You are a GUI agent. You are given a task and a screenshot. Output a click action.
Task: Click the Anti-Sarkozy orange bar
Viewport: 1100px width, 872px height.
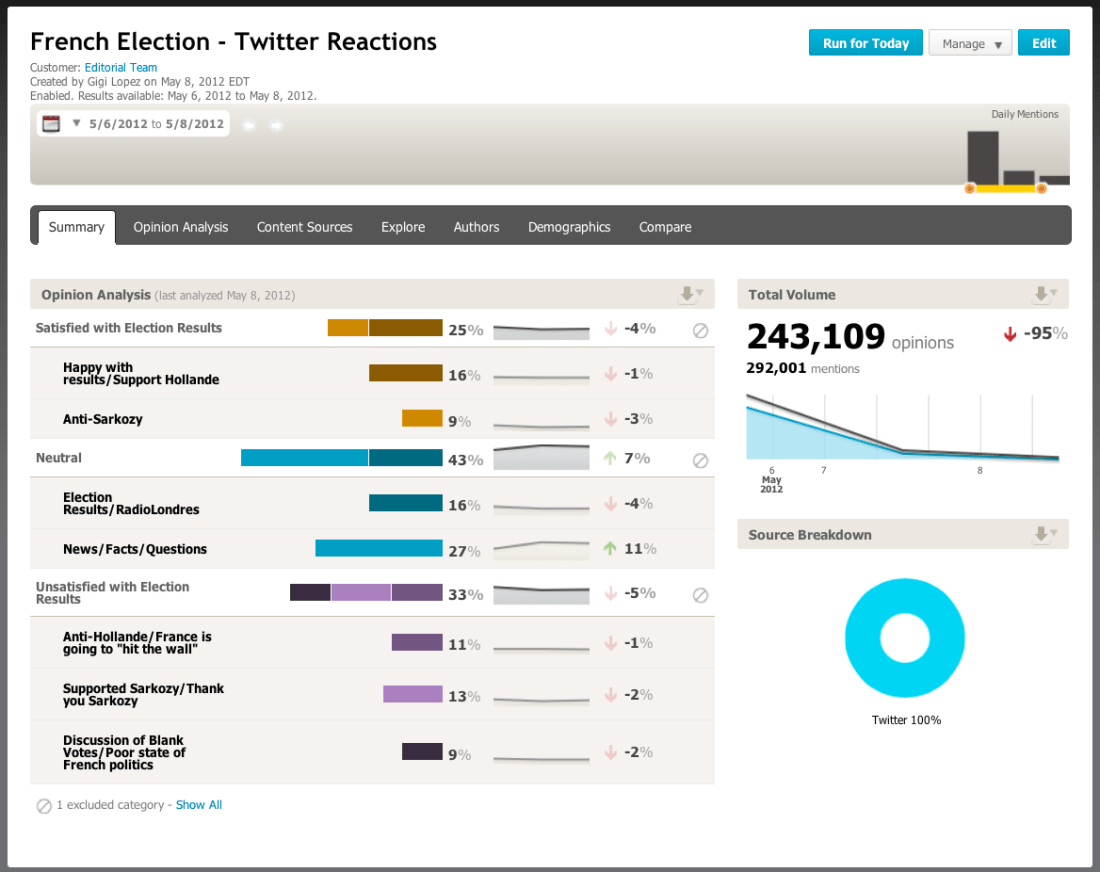point(422,419)
